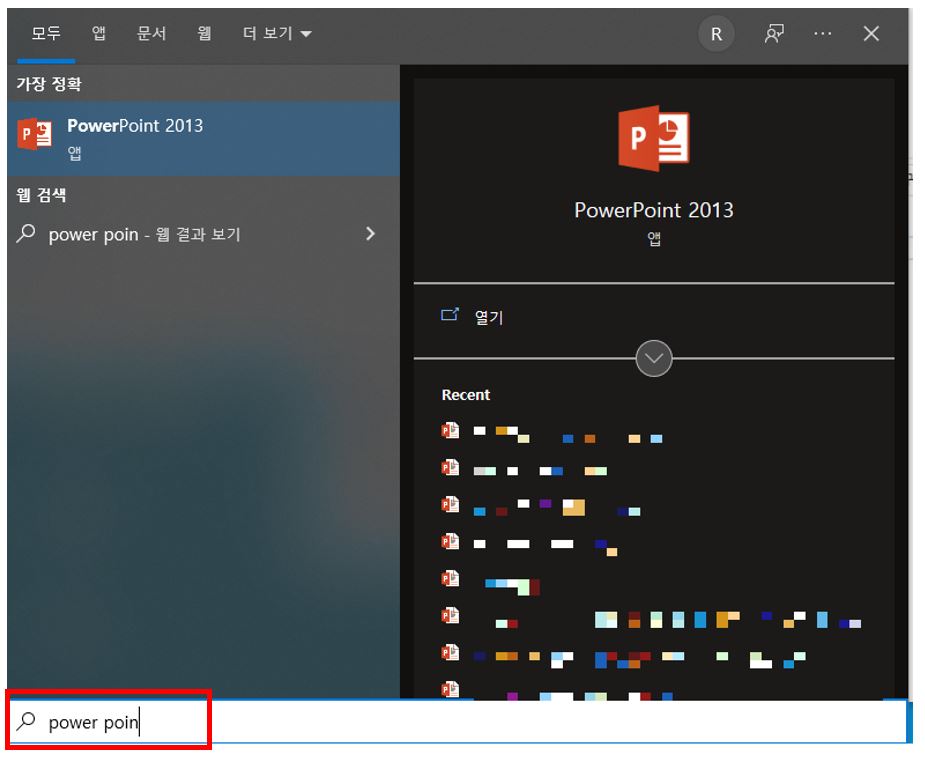Click the search box containing power poin
The width and height of the screenshot is (925, 764).
click(x=459, y=722)
